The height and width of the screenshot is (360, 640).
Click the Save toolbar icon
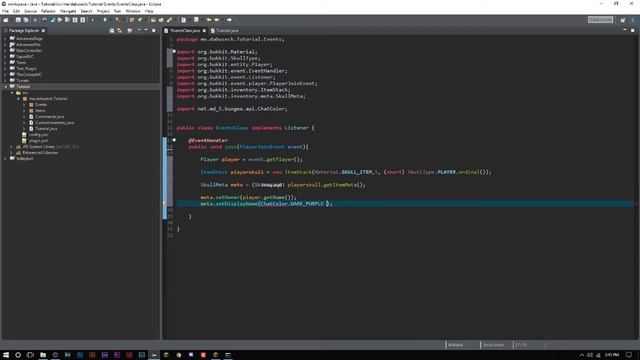(18, 20)
